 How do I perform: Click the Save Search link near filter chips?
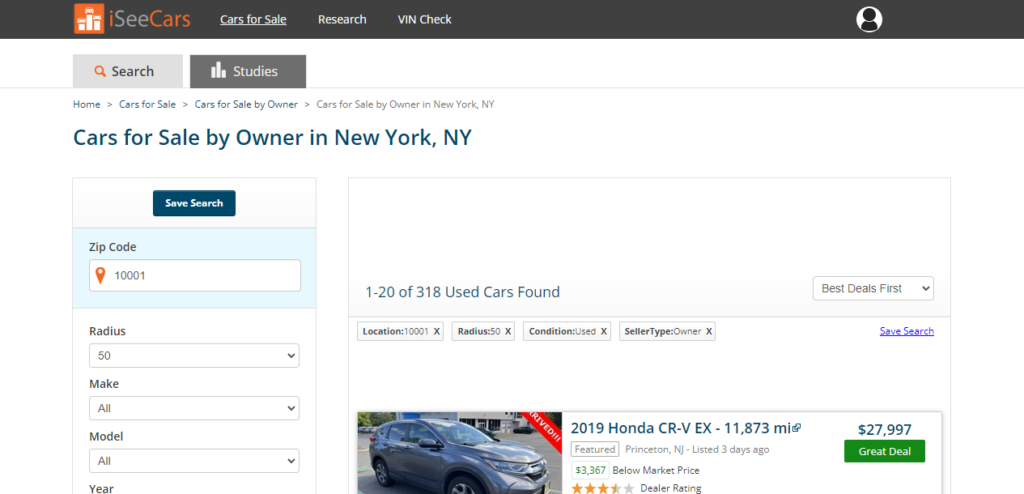coord(906,331)
